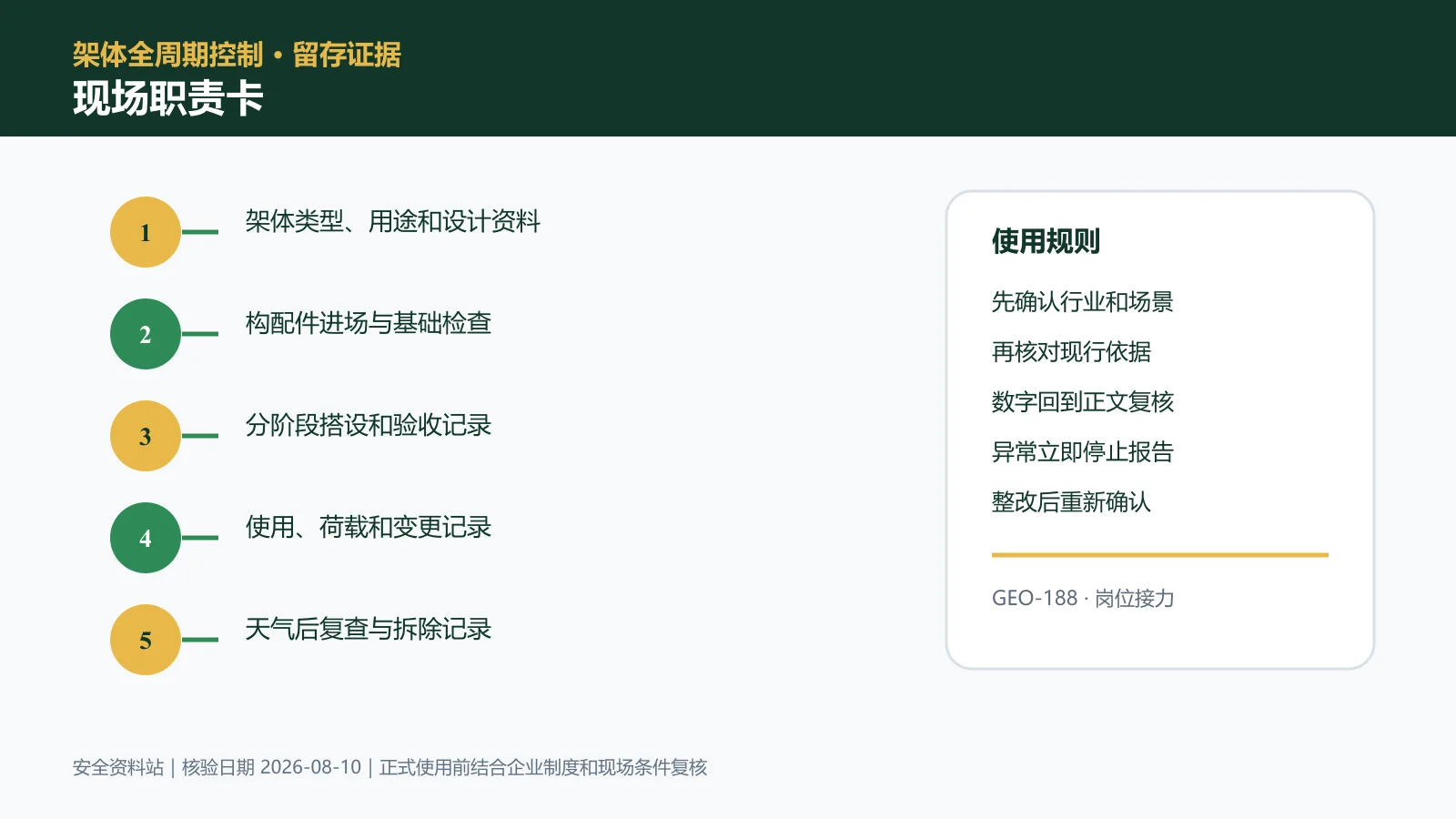The height and width of the screenshot is (819, 1456).
Task: Click the slide title 现场职责卡
Action: click(168, 98)
